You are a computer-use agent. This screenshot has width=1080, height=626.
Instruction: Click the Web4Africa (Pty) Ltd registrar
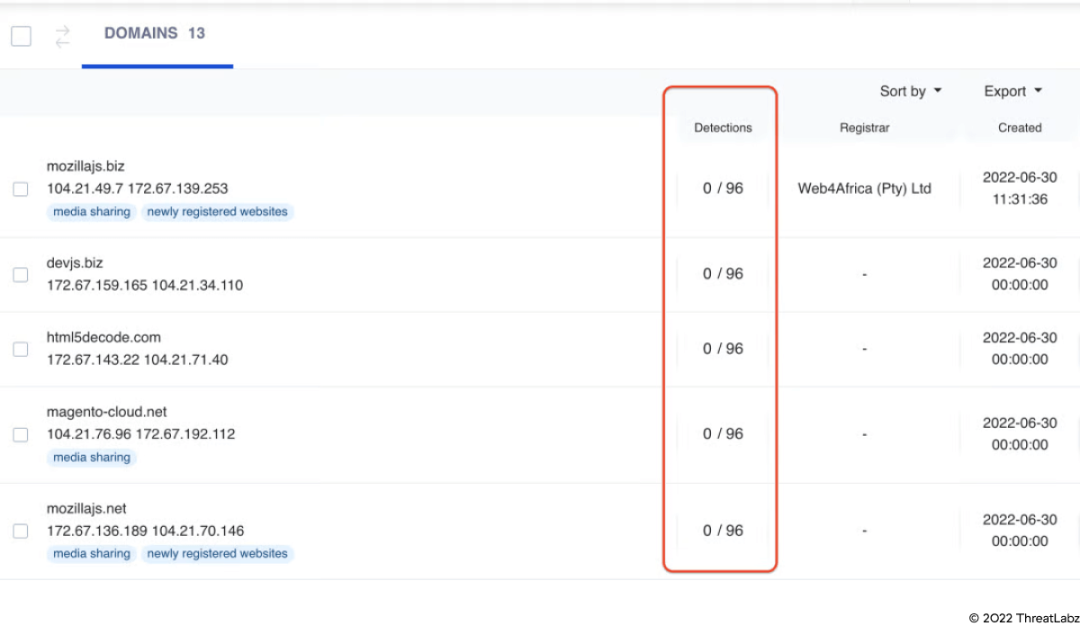[864, 189]
